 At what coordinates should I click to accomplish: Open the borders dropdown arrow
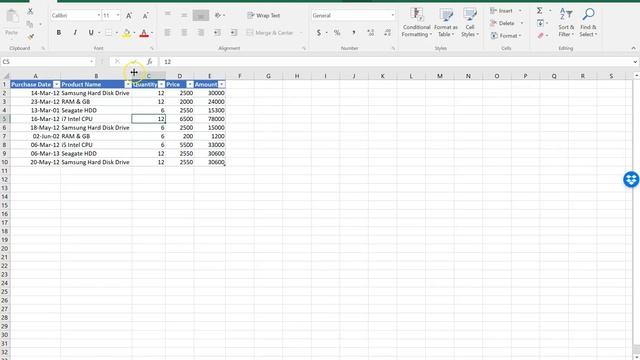[x=117, y=33]
